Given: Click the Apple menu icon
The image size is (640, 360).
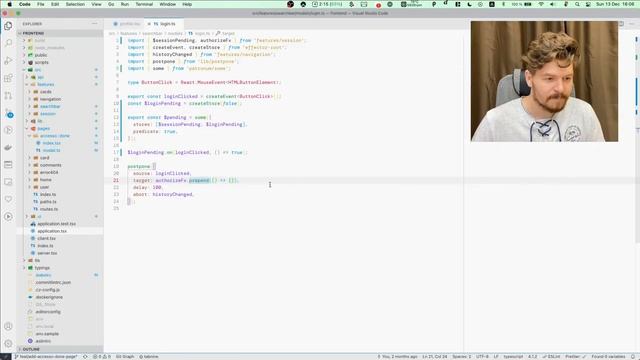Looking at the screenshot, I should [x=9, y=4].
